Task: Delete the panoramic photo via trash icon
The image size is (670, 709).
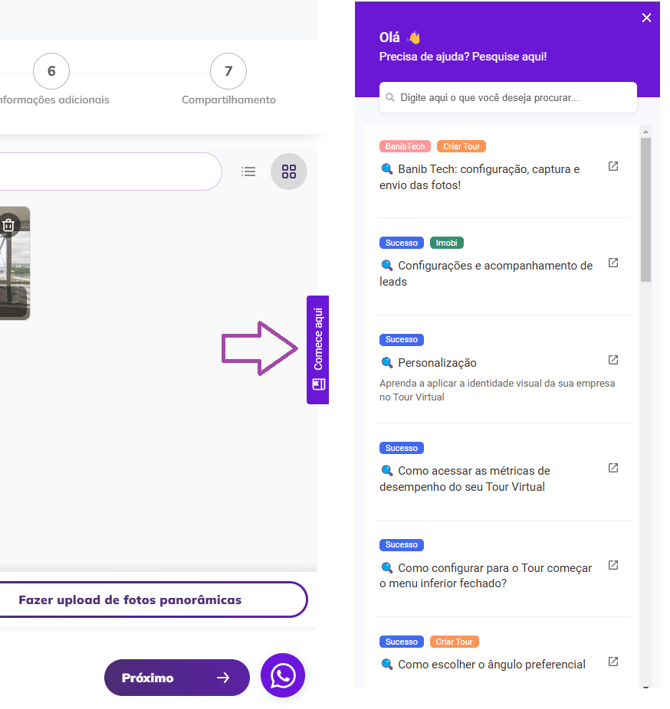Action: pos(9,225)
